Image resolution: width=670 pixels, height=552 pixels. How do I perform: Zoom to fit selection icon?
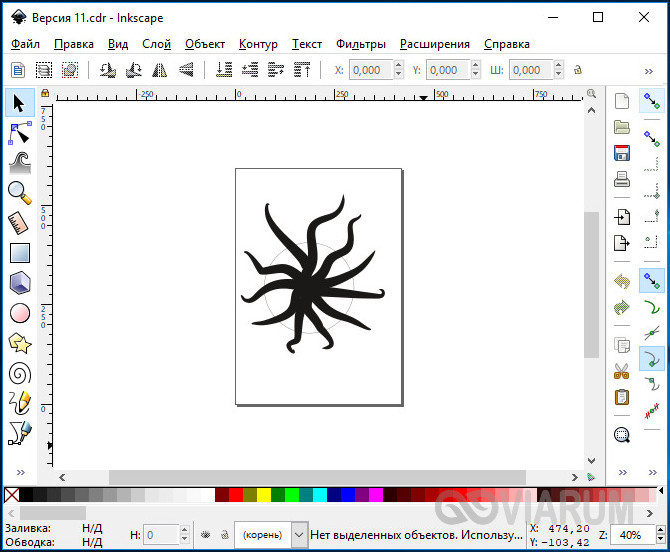622,435
